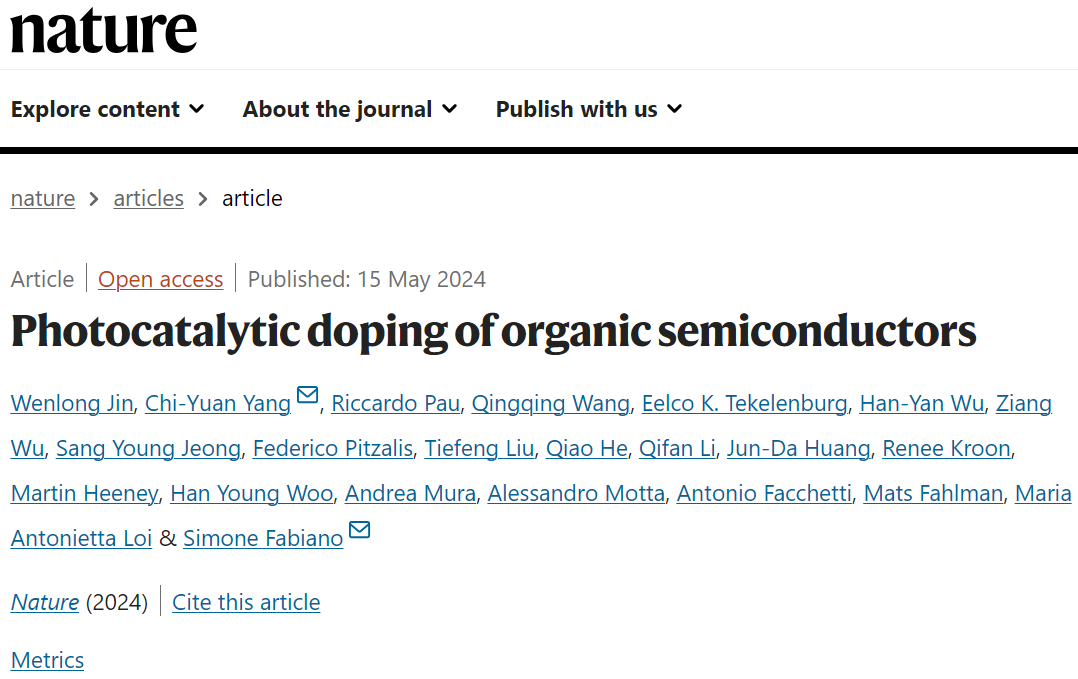
Task: Open the Nature logo homepage
Action: pyautogui.click(x=104, y=30)
